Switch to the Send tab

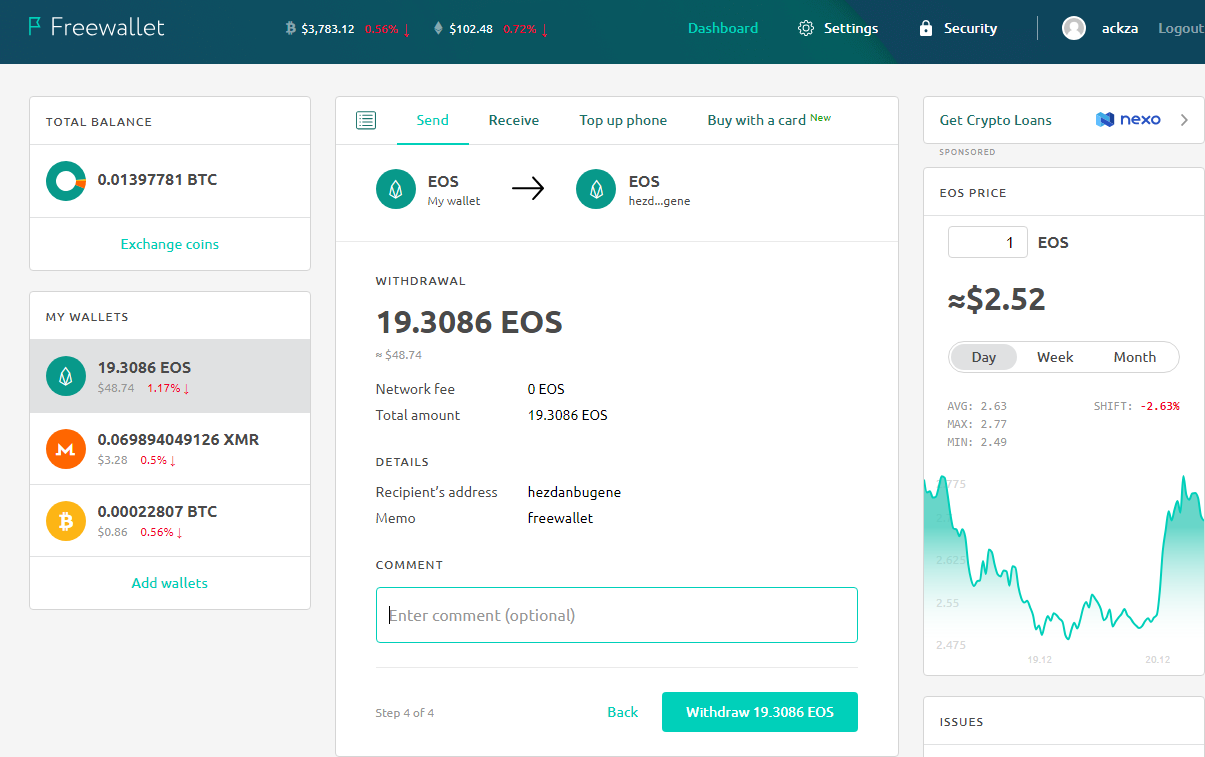(x=432, y=120)
